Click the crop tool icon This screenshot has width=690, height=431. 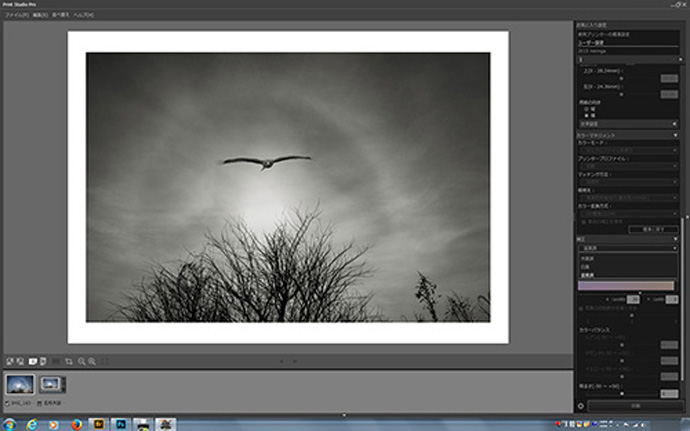point(69,360)
